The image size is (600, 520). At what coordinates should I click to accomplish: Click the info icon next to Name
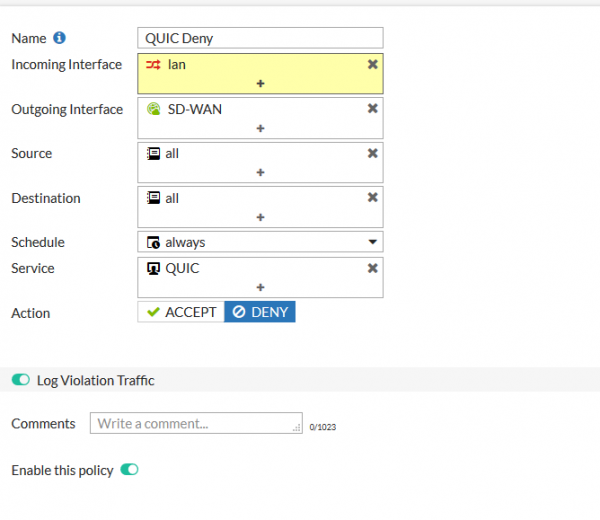[60, 38]
